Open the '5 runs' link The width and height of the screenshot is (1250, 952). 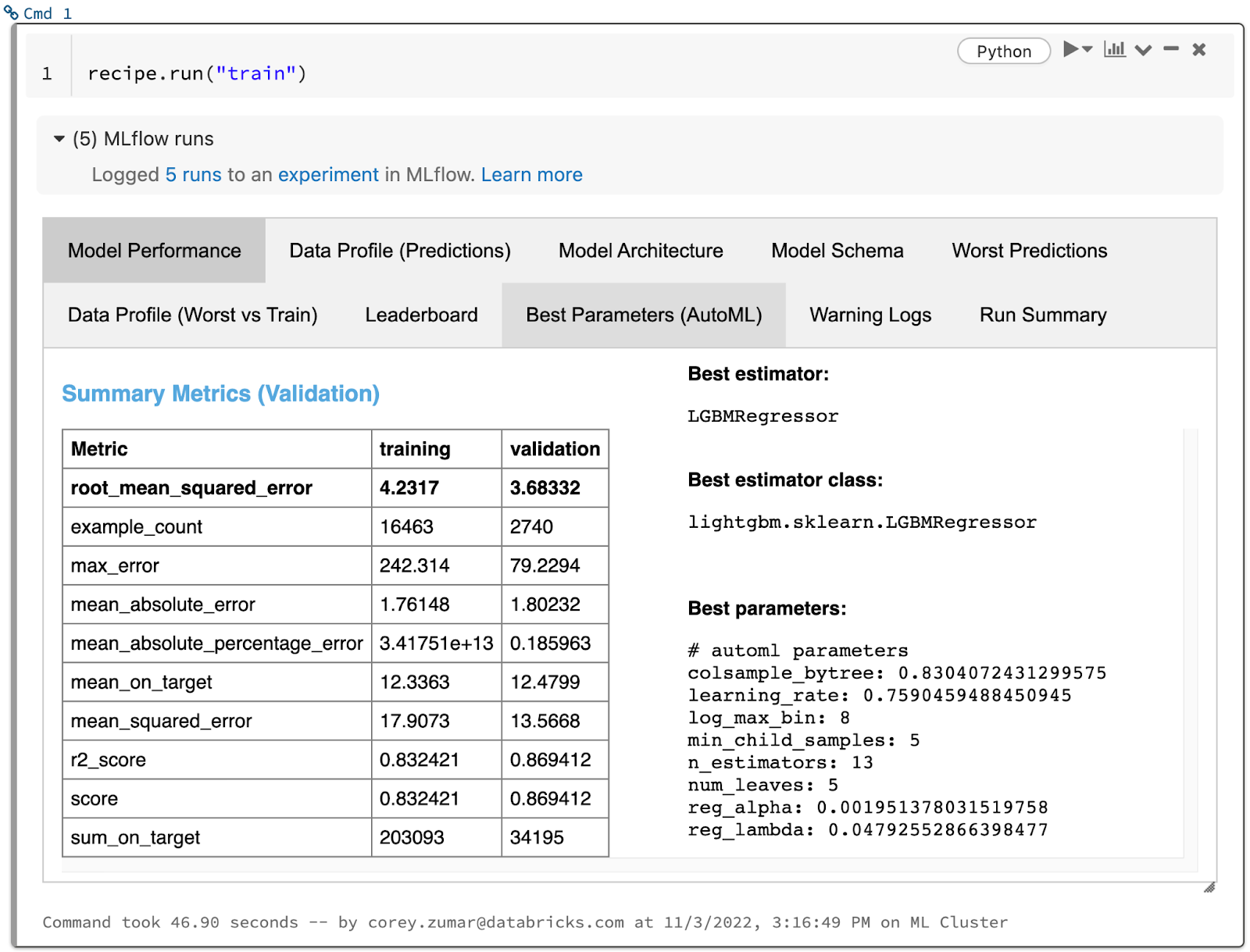(x=194, y=174)
